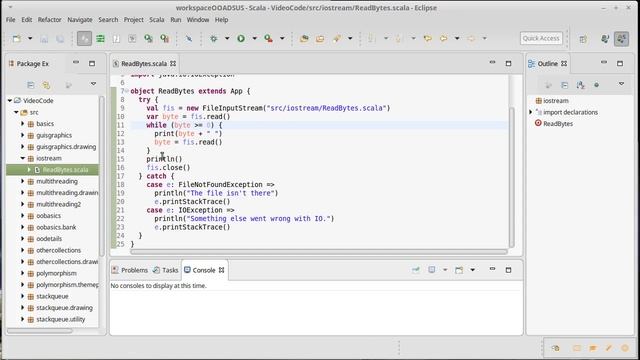This screenshot has width=640, height=360.
Task: Click the first Outline toolbar icon
Action: click(x=548, y=85)
